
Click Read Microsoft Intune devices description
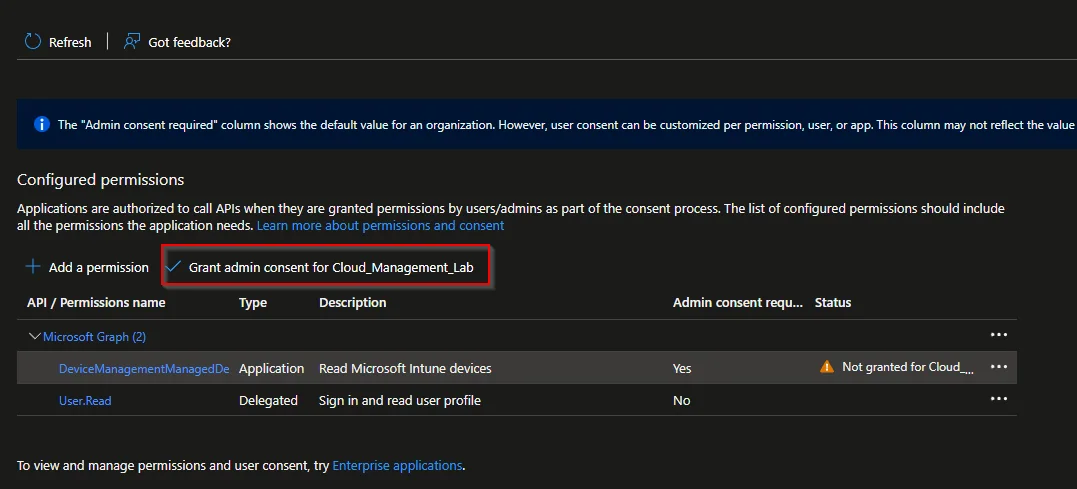click(405, 368)
